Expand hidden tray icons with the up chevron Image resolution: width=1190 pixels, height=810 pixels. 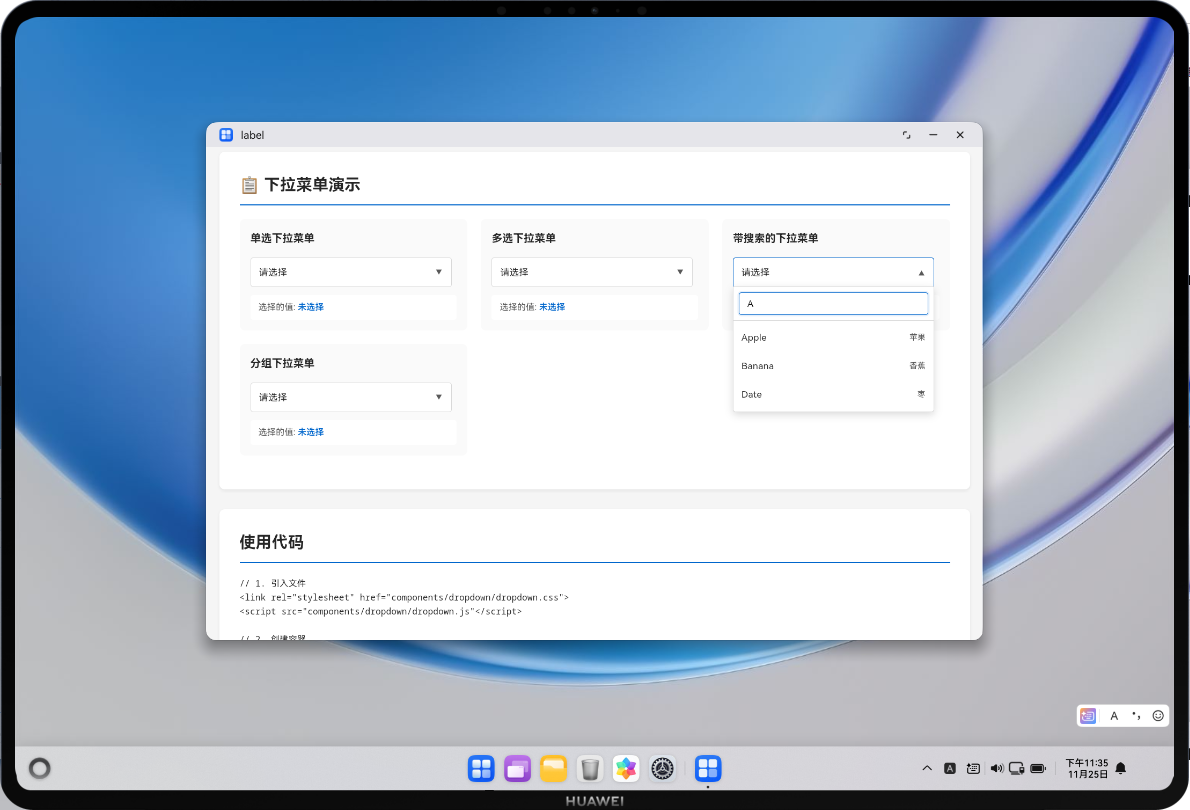(927, 768)
